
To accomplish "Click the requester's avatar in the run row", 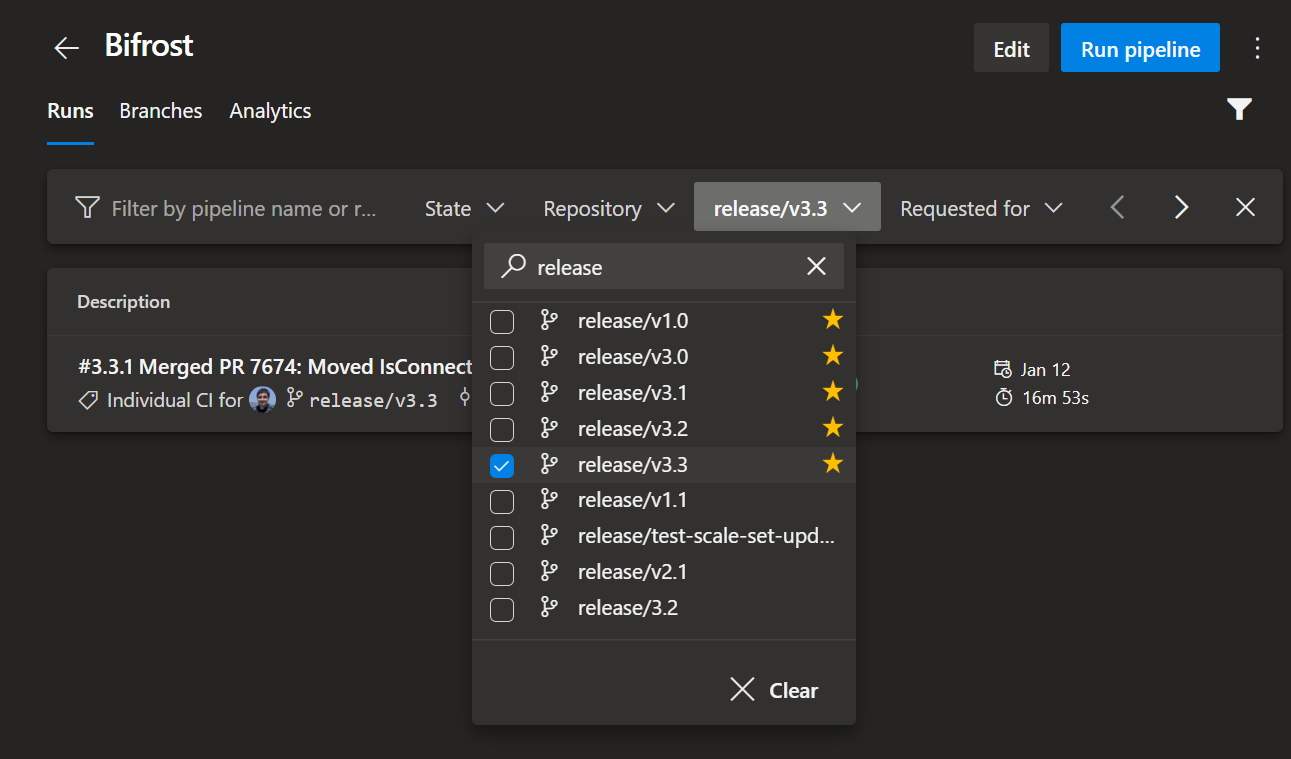I will [x=261, y=399].
